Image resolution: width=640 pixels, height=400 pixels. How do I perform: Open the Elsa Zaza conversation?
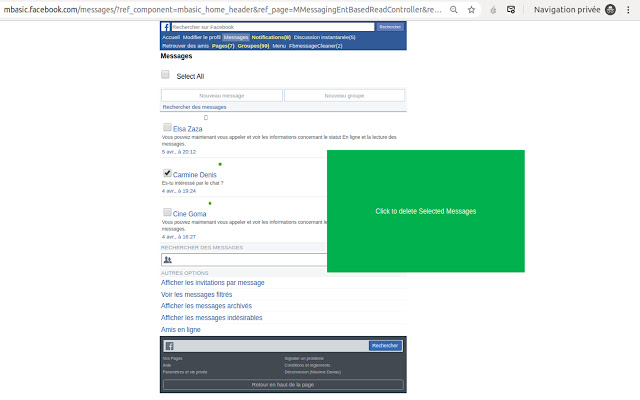[x=188, y=129]
